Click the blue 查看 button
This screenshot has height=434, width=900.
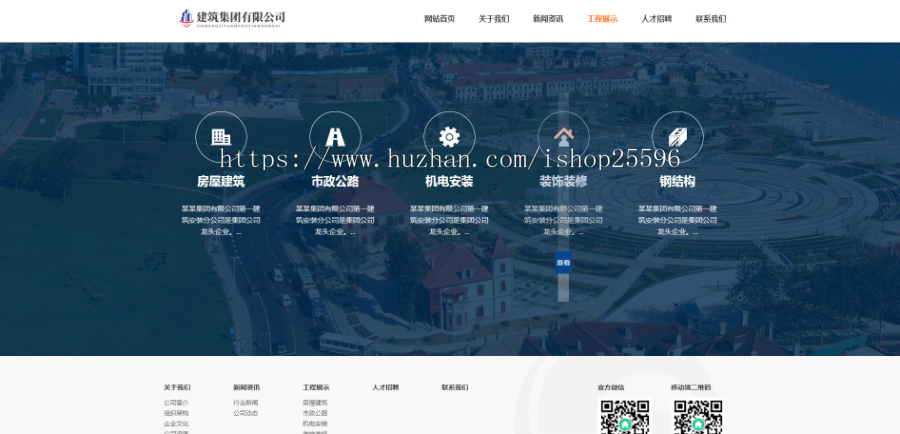click(564, 262)
